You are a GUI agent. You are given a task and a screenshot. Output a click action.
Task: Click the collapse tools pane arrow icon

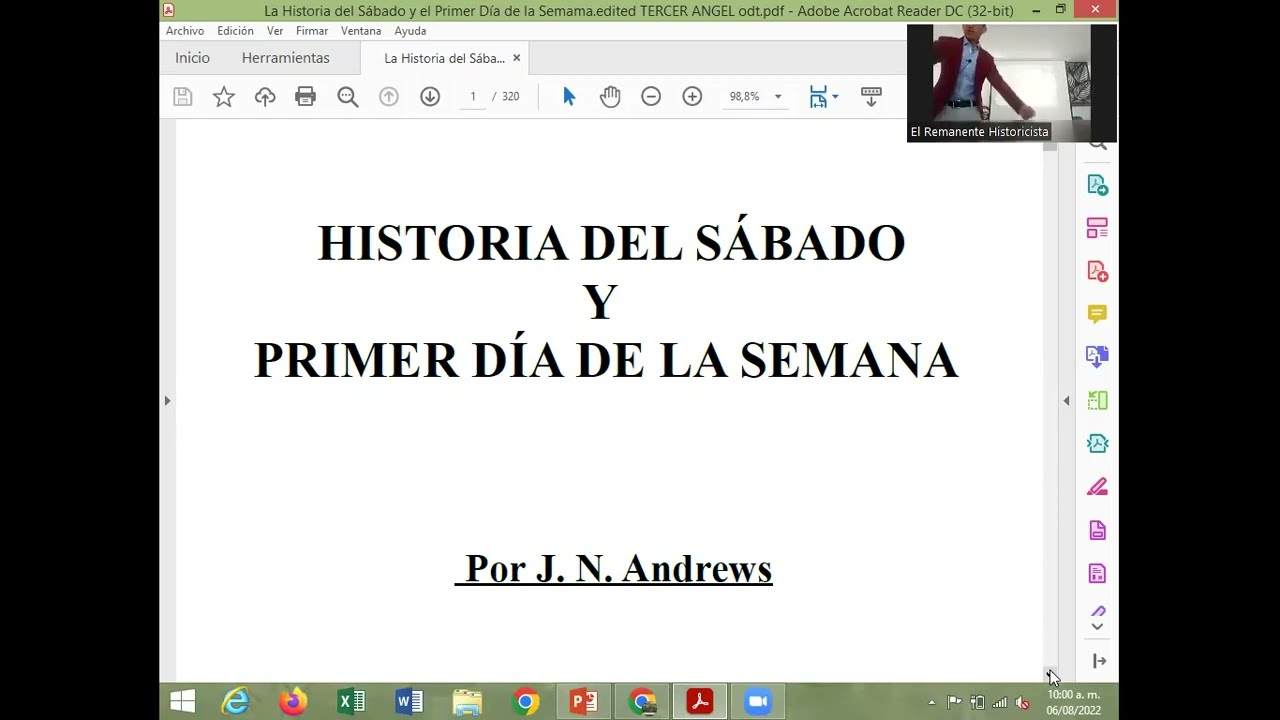pyautogui.click(x=1099, y=661)
